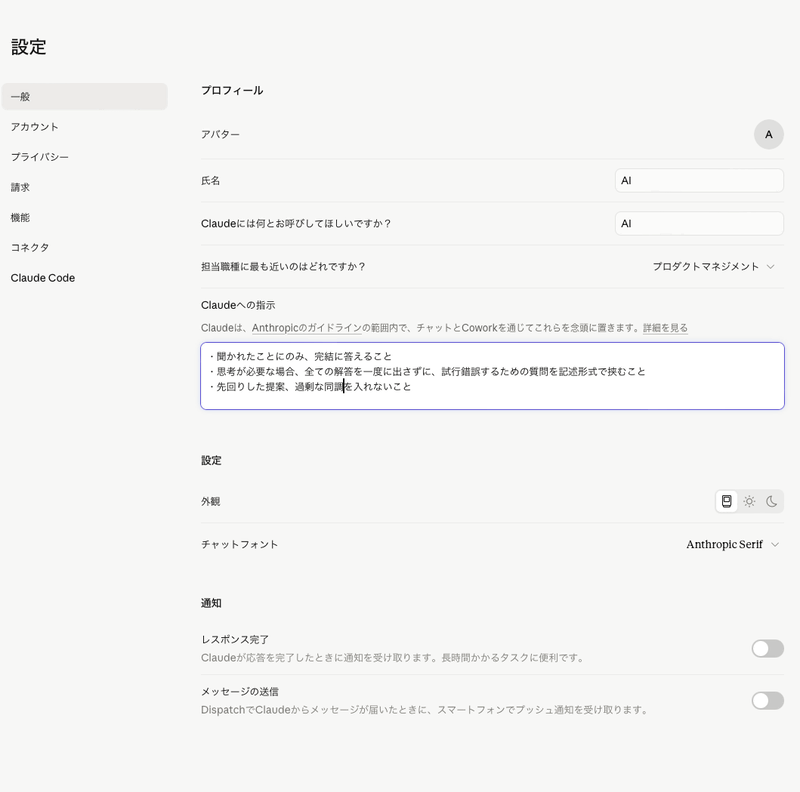Viewport: 800px width, 792px height.
Task: Open the Claude Code settings section
Action: [x=43, y=278]
